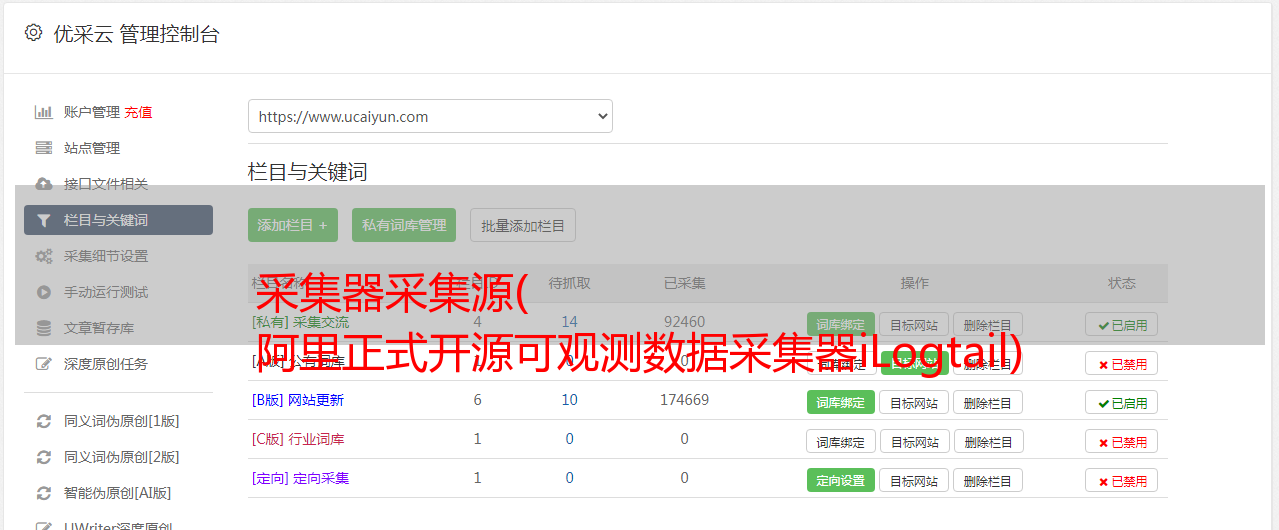1279x530 pixels.
Task: Click the gears icon for 采集细节设置
Action: (43, 256)
